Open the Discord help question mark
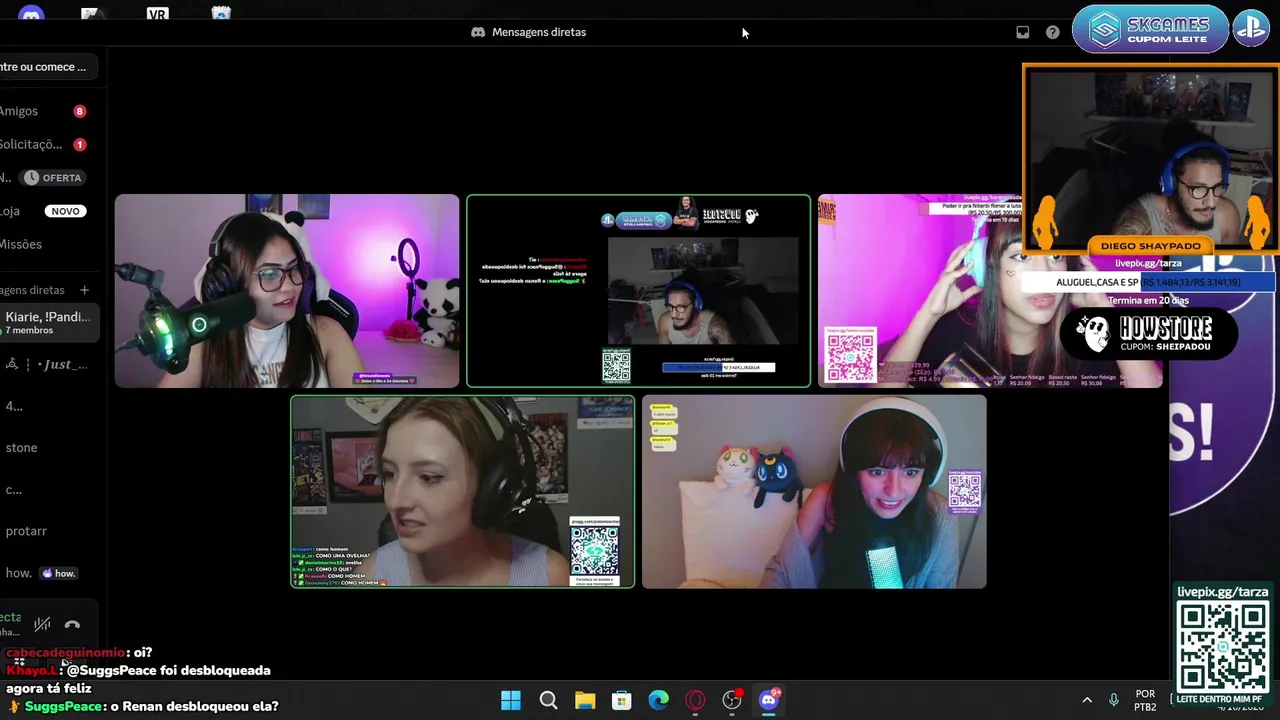Viewport: 1280px width, 720px height. [1052, 32]
